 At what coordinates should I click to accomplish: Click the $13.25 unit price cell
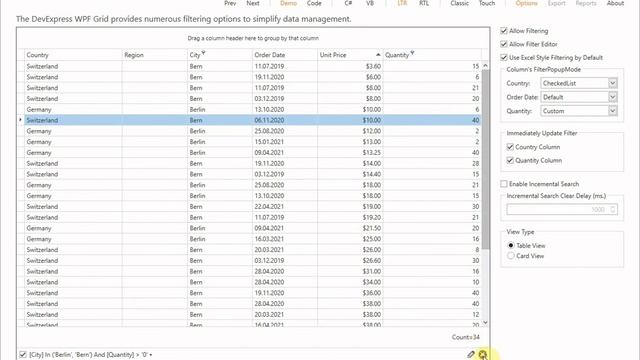(350, 153)
